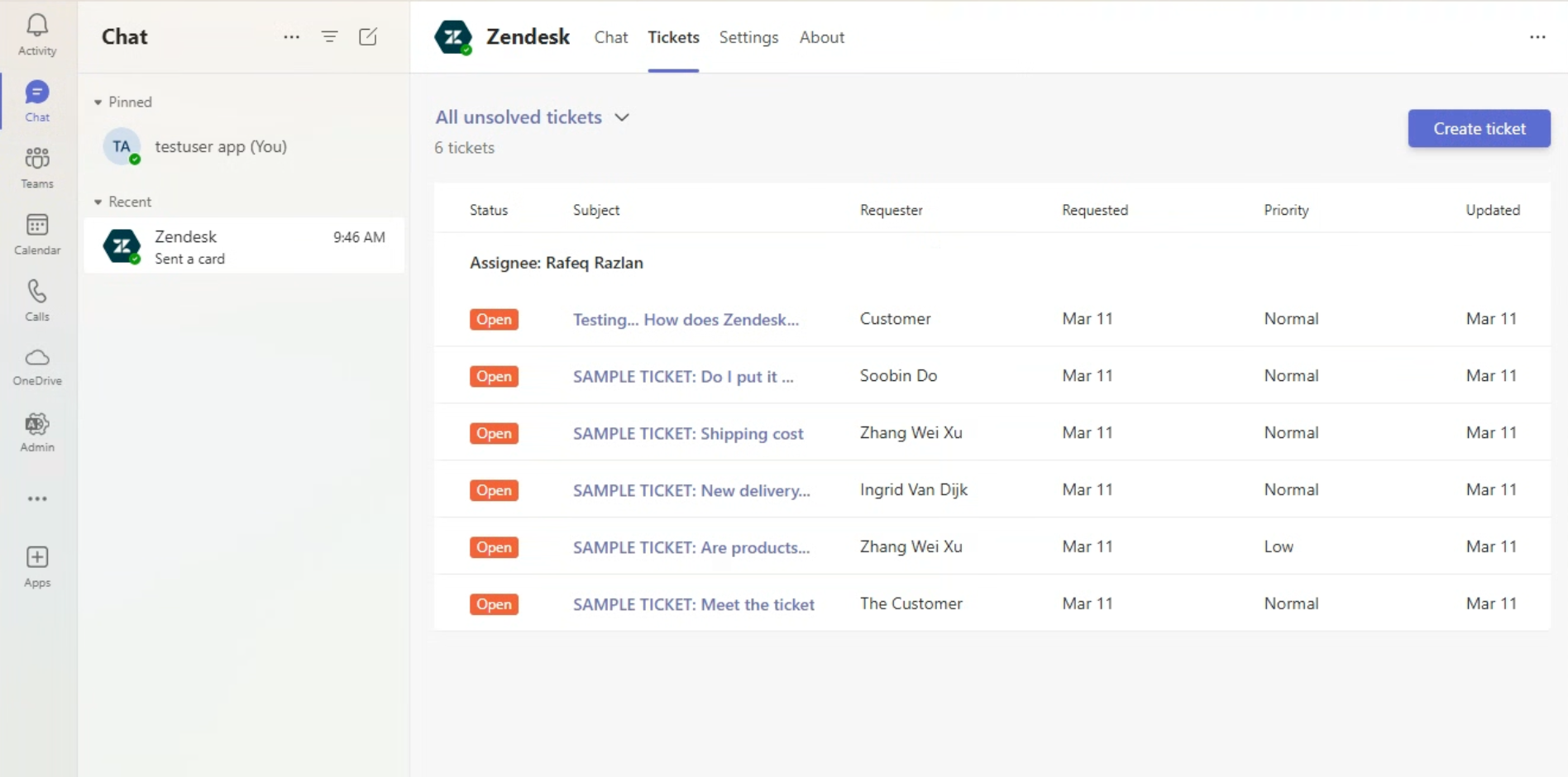Click the 9:46 AM timestamp on Zendesk chat
Image resolution: width=1568 pixels, height=777 pixels.
click(x=359, y=237)
